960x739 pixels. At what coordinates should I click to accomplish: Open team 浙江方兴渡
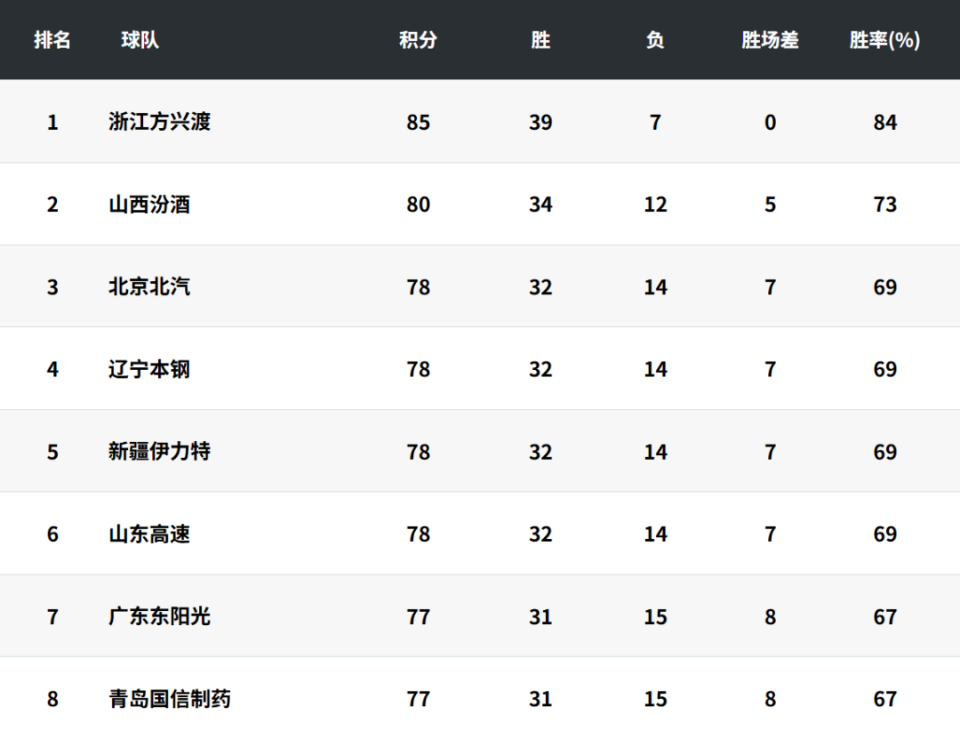(x=160, y=122)
